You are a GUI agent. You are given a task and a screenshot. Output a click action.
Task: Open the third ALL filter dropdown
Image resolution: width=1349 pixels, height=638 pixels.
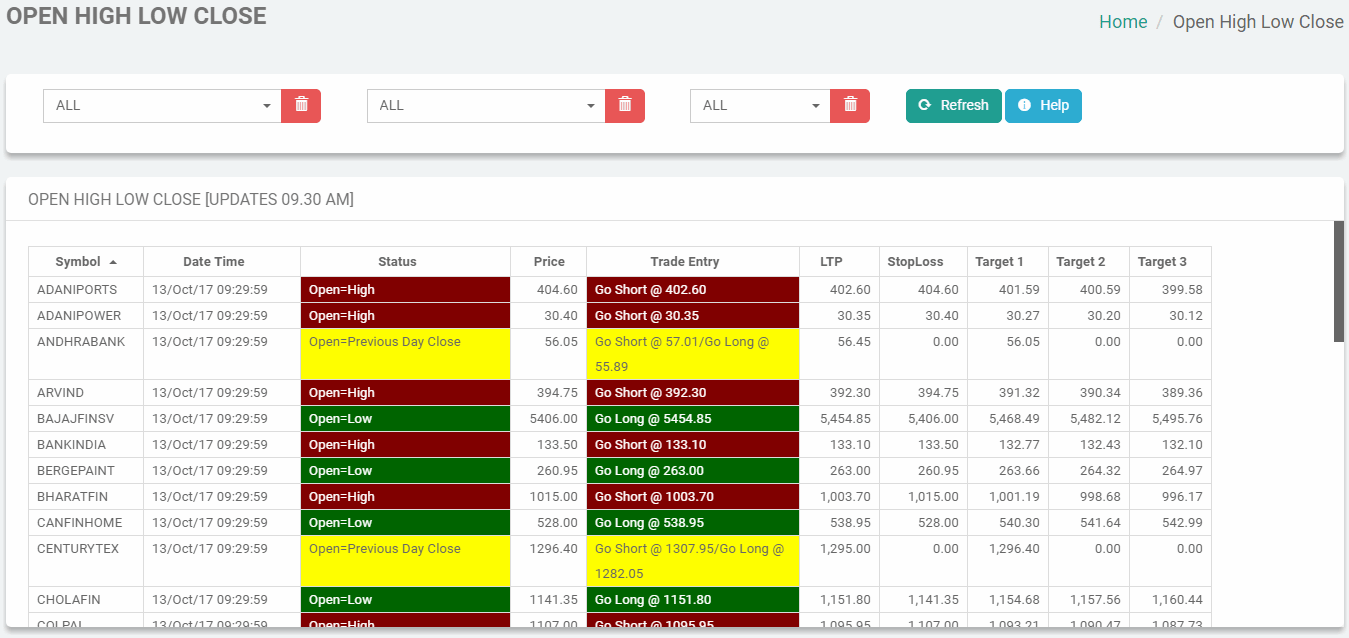click(760, 105)
